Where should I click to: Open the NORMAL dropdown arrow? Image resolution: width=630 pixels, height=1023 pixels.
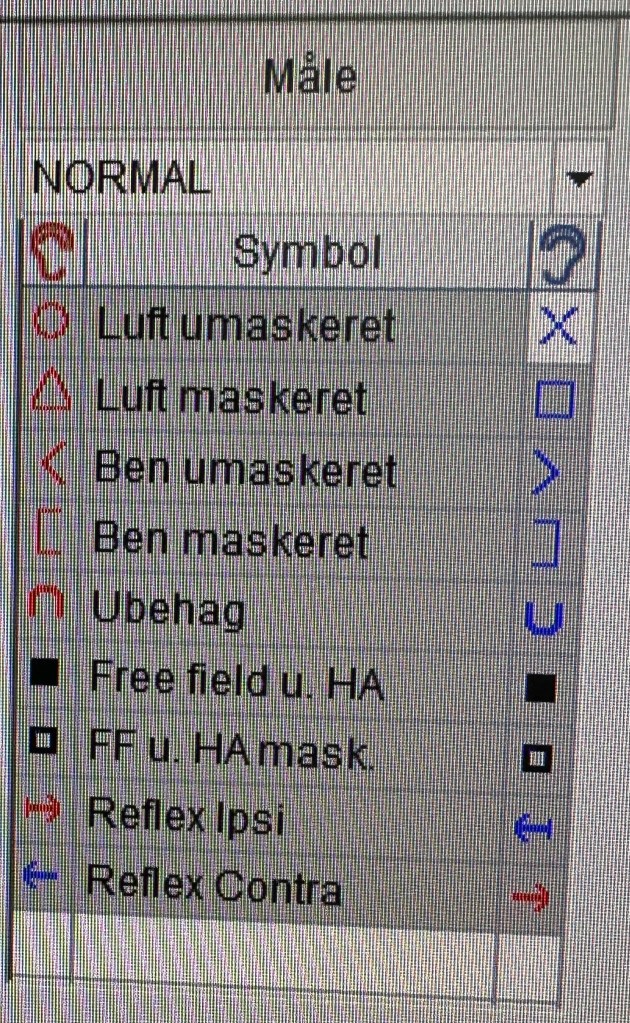click(x=579, y=179)
